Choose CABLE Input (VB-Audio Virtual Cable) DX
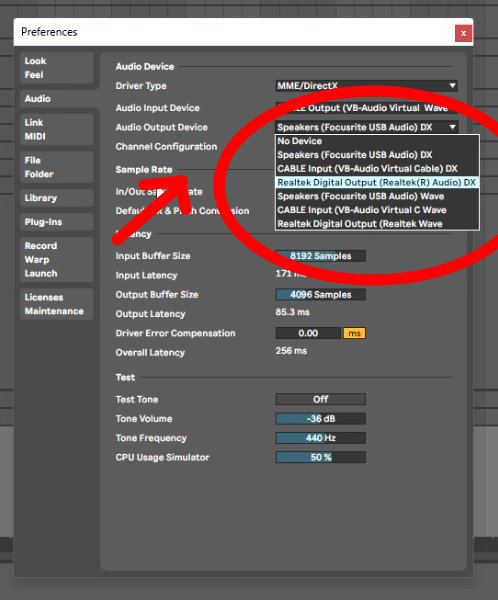This screenshot has width=498, height=600. click(377, 168)
